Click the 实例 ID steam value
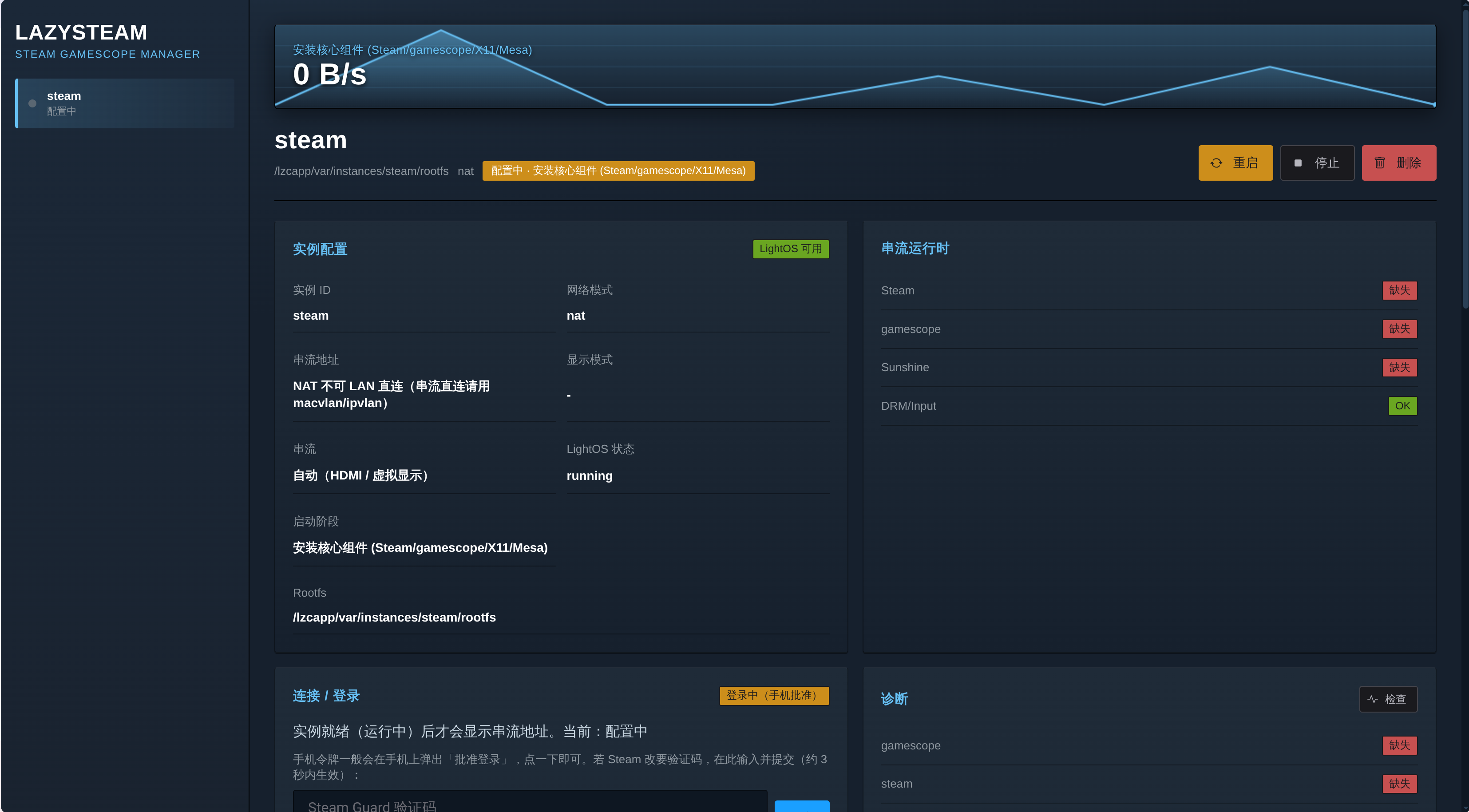The height and width of the screenshot is (812, 1469). (311, 316)
